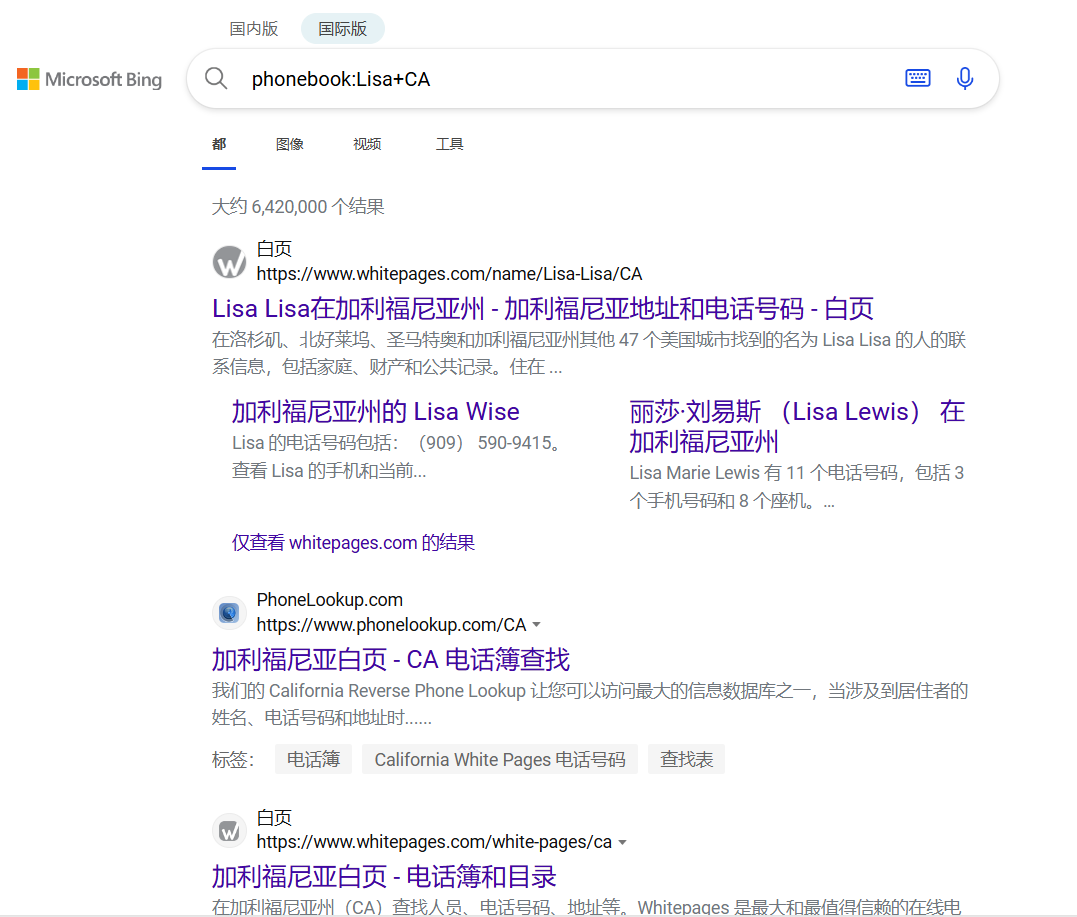Open the 视频 tab
The height and width of the screenshot is (917, 1077).
coord(367,144)
